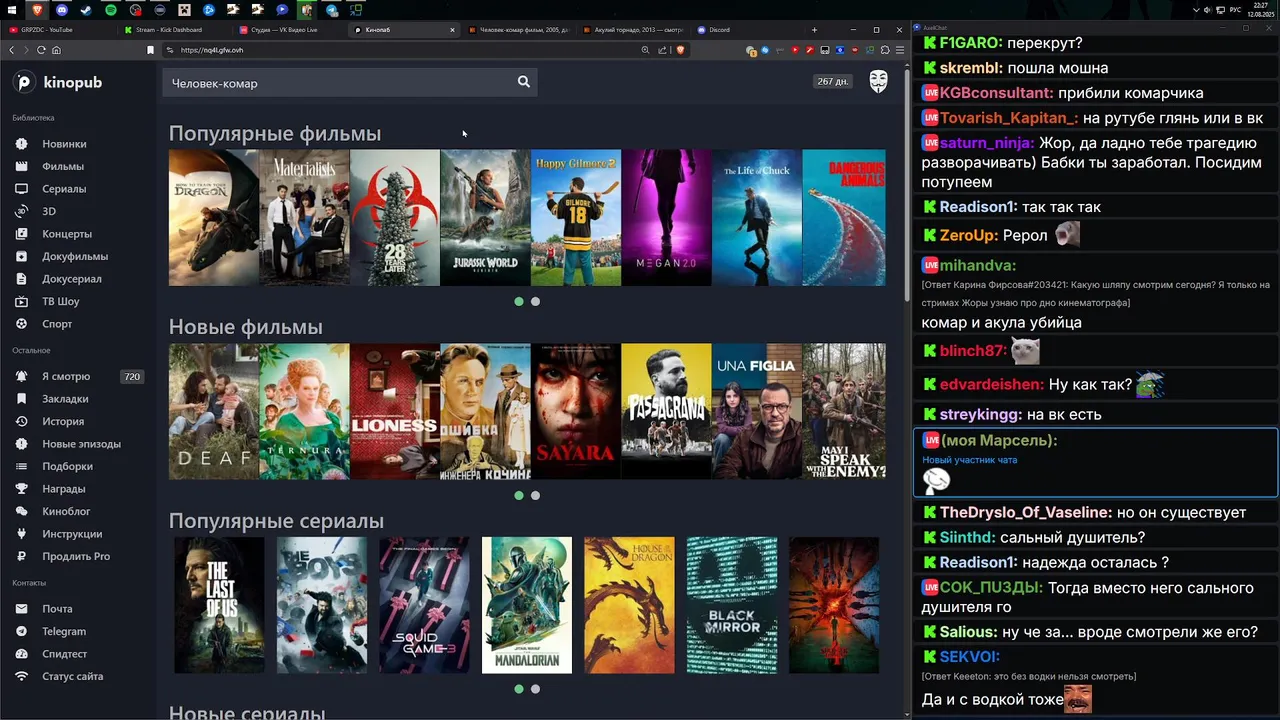Screen dimensions: 1280x720
Task: Select second page dot under Популярные сериалы
Action: [x=535, y=689]
